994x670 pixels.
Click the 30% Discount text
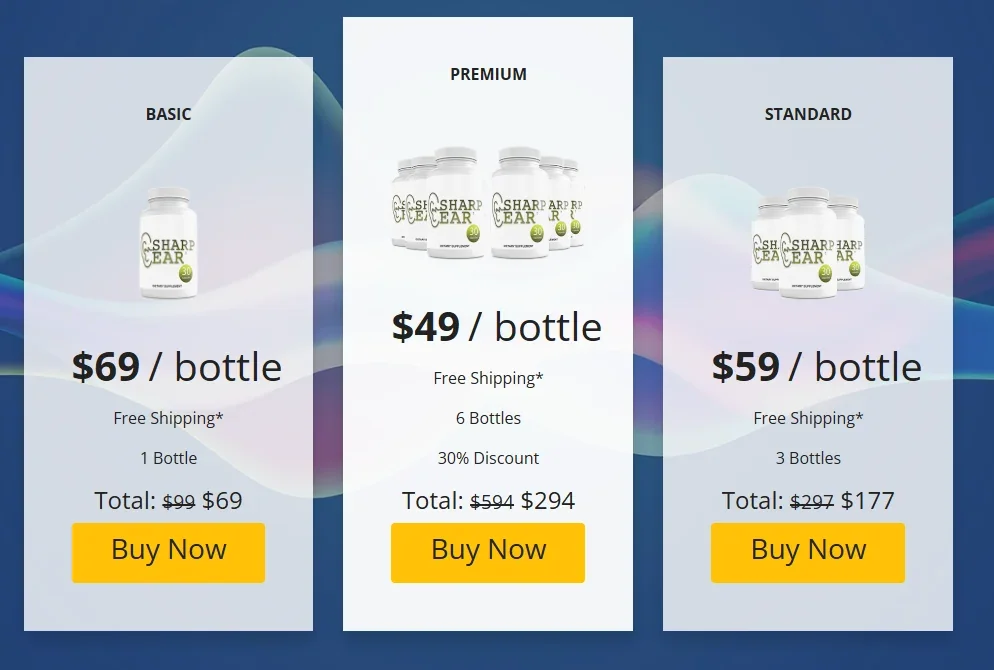[488, 458]
